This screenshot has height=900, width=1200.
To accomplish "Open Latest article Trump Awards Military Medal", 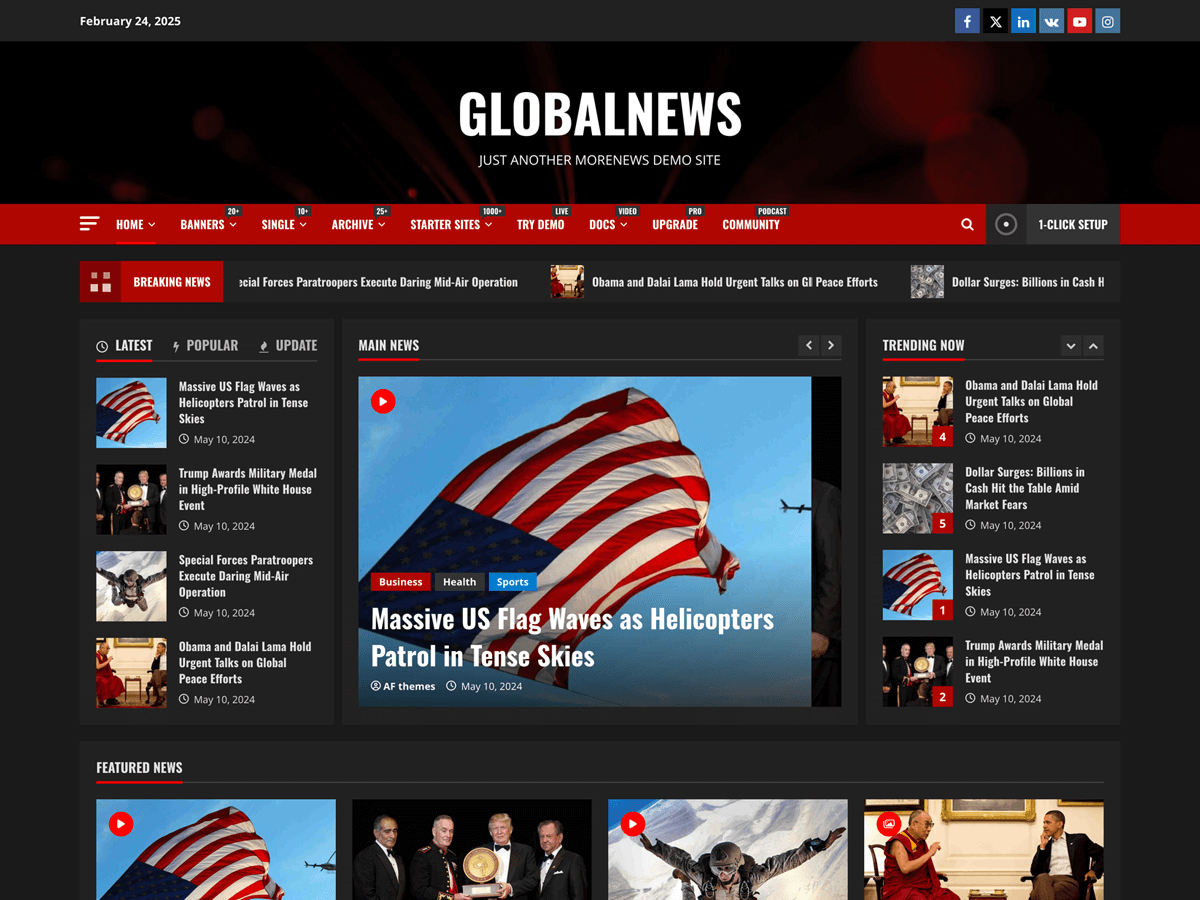I will point(248,489).
